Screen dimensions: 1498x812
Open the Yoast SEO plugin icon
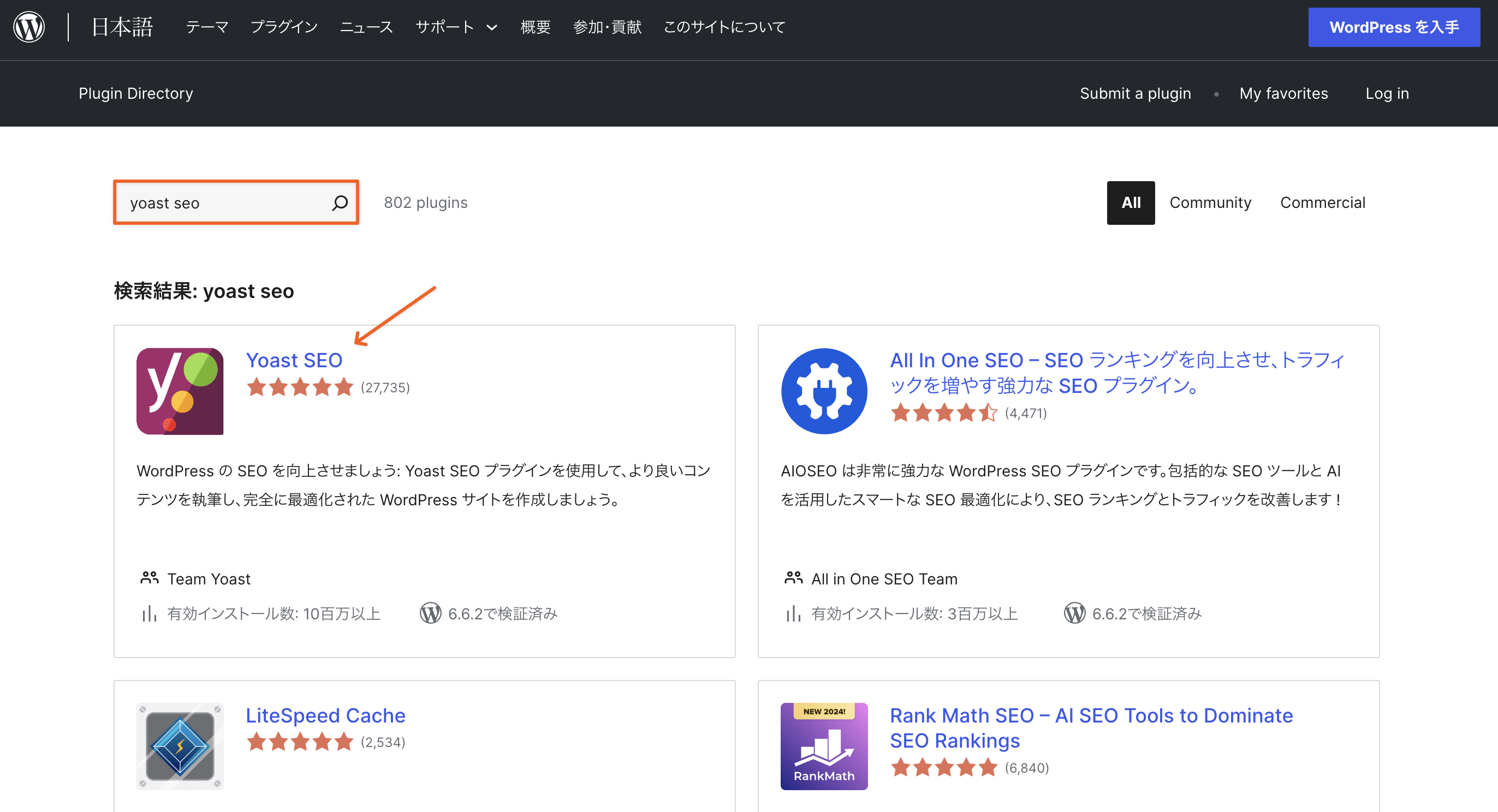coord(180,391)
